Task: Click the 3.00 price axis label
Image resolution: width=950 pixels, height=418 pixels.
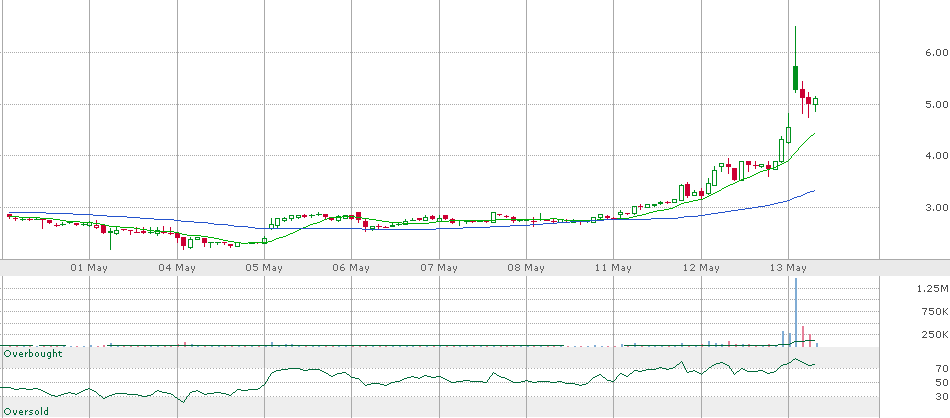Action: (937, 207)
